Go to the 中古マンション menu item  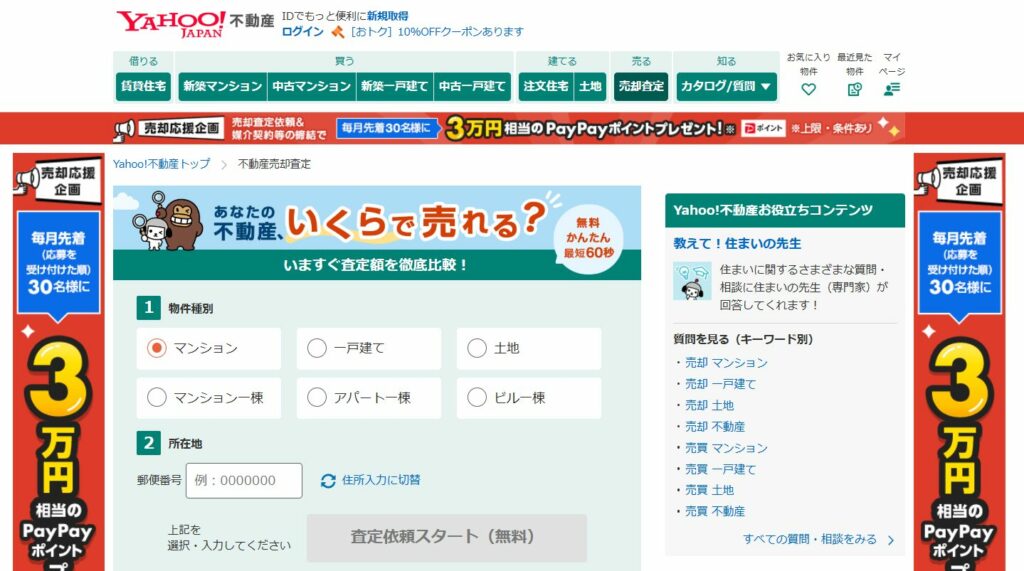tap(311, 87)
